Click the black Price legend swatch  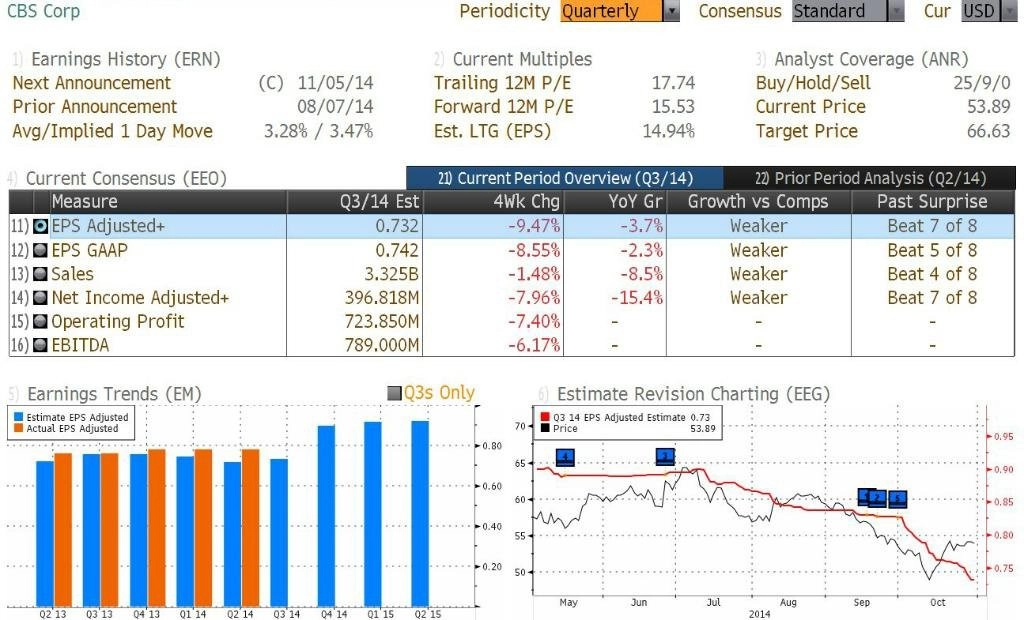point(545,429)
